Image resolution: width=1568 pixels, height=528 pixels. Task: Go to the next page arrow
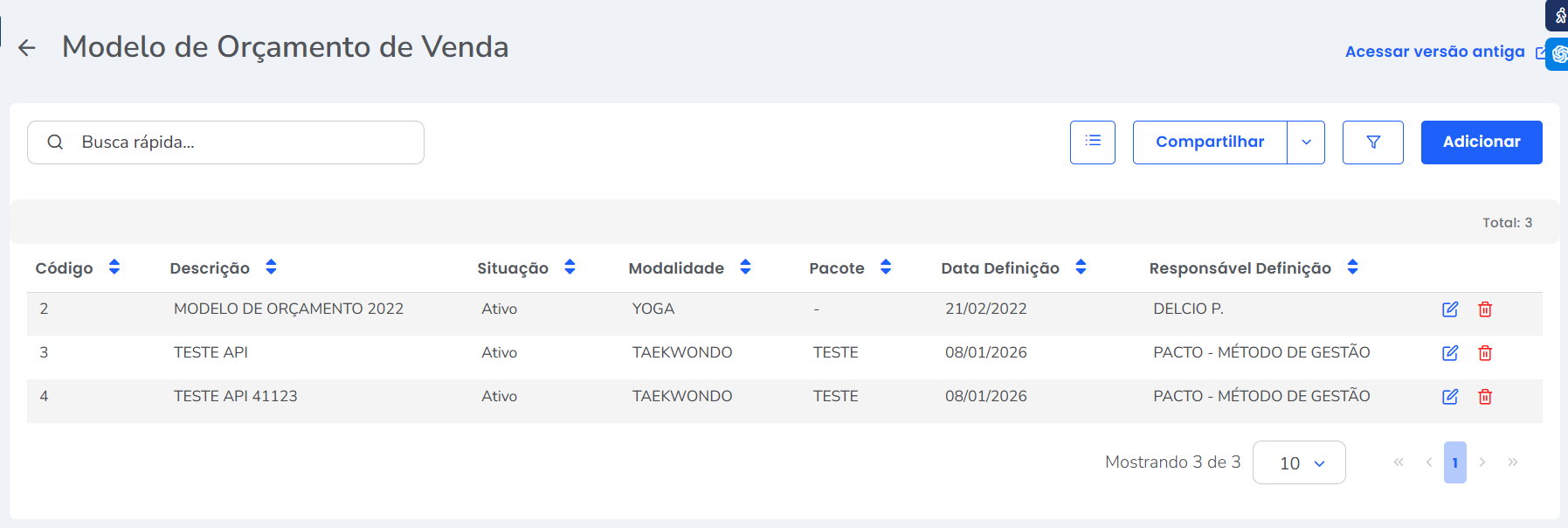[1482, 462]
